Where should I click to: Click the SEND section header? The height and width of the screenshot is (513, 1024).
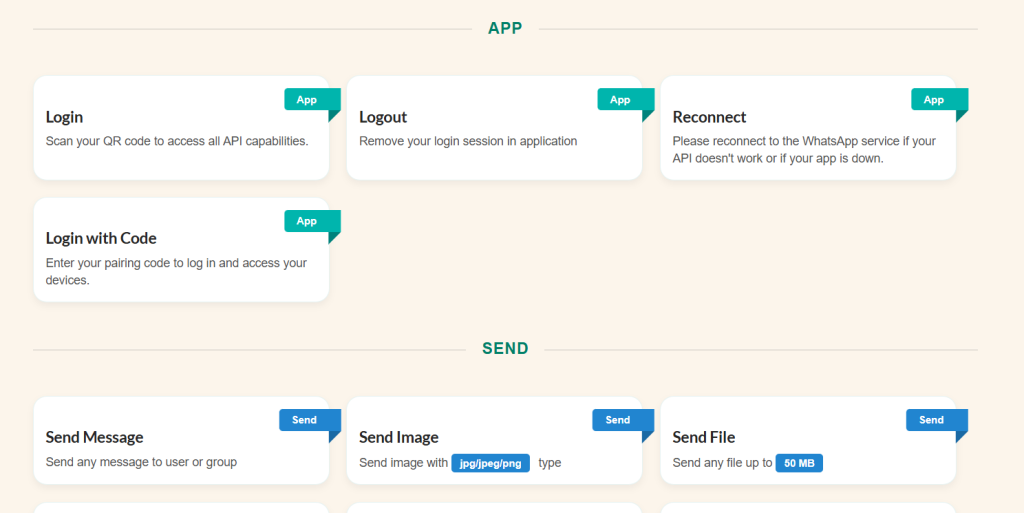(x=505, y=349)
